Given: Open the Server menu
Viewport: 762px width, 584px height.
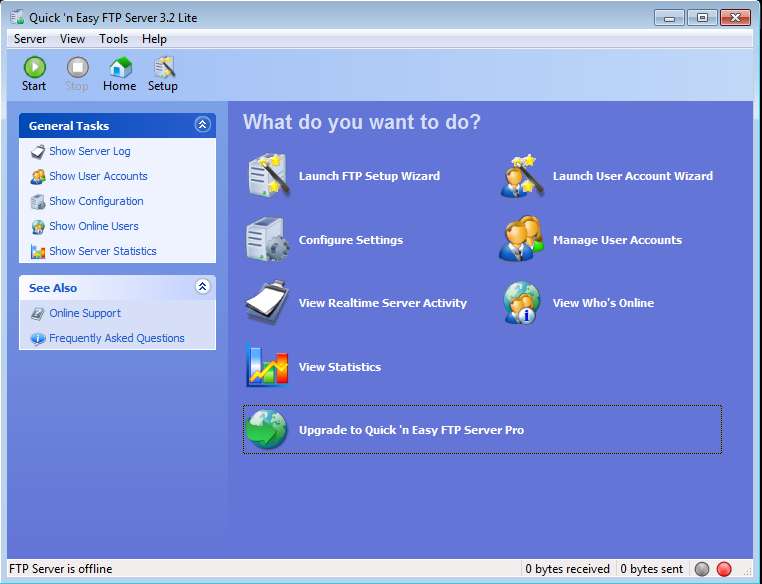Looking at the screenshot, I should tap(30, 39).
